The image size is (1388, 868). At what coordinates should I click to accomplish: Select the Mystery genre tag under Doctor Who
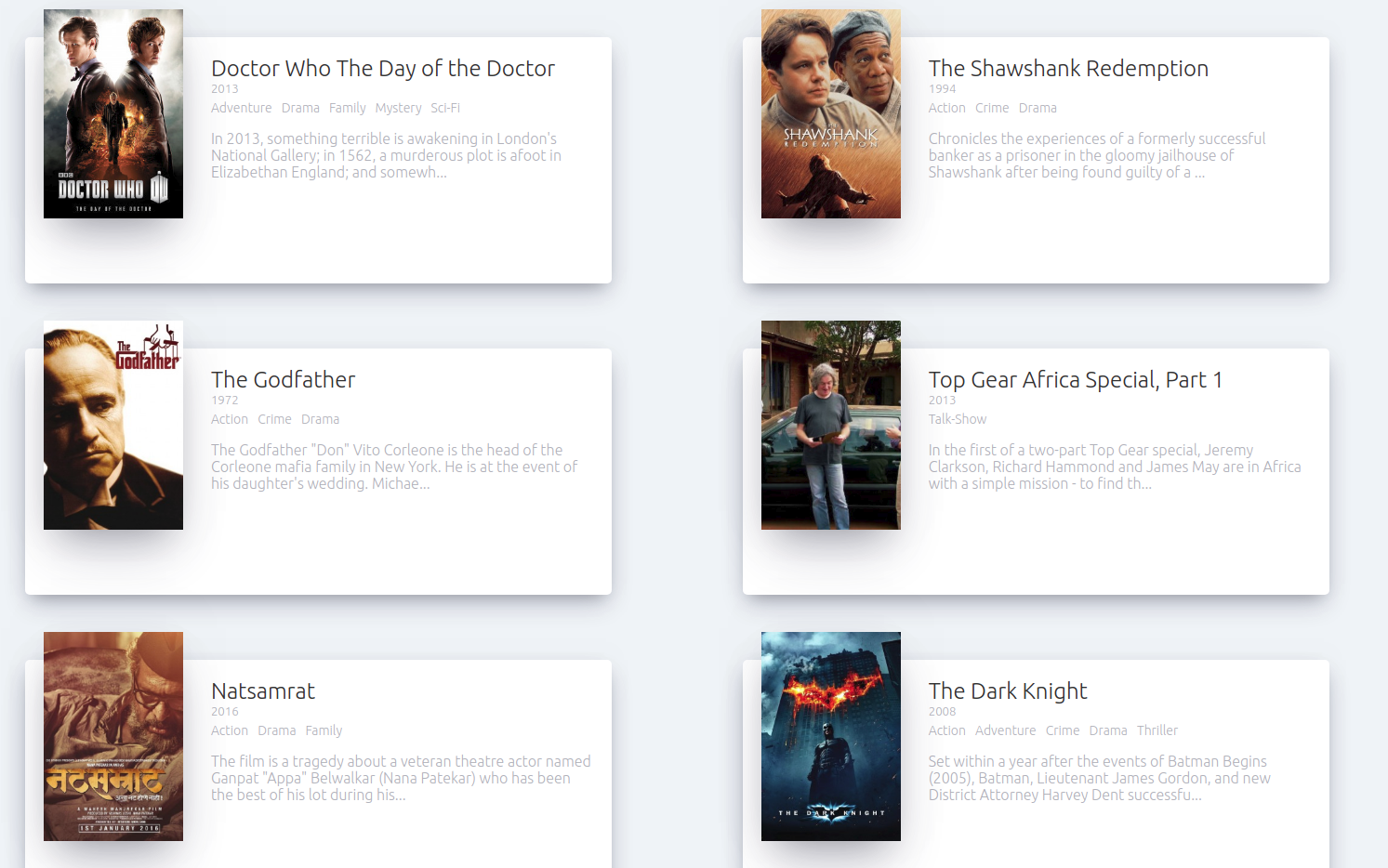[398, 108]
